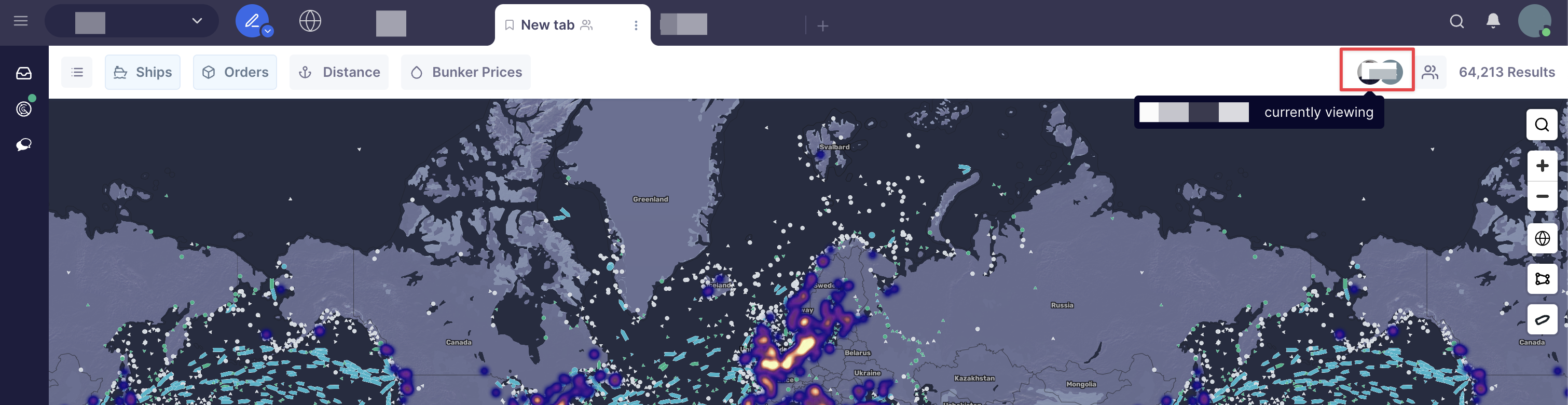Open Bunker Prices
This screenshot has width=1568, height=405.
point(465,73)
